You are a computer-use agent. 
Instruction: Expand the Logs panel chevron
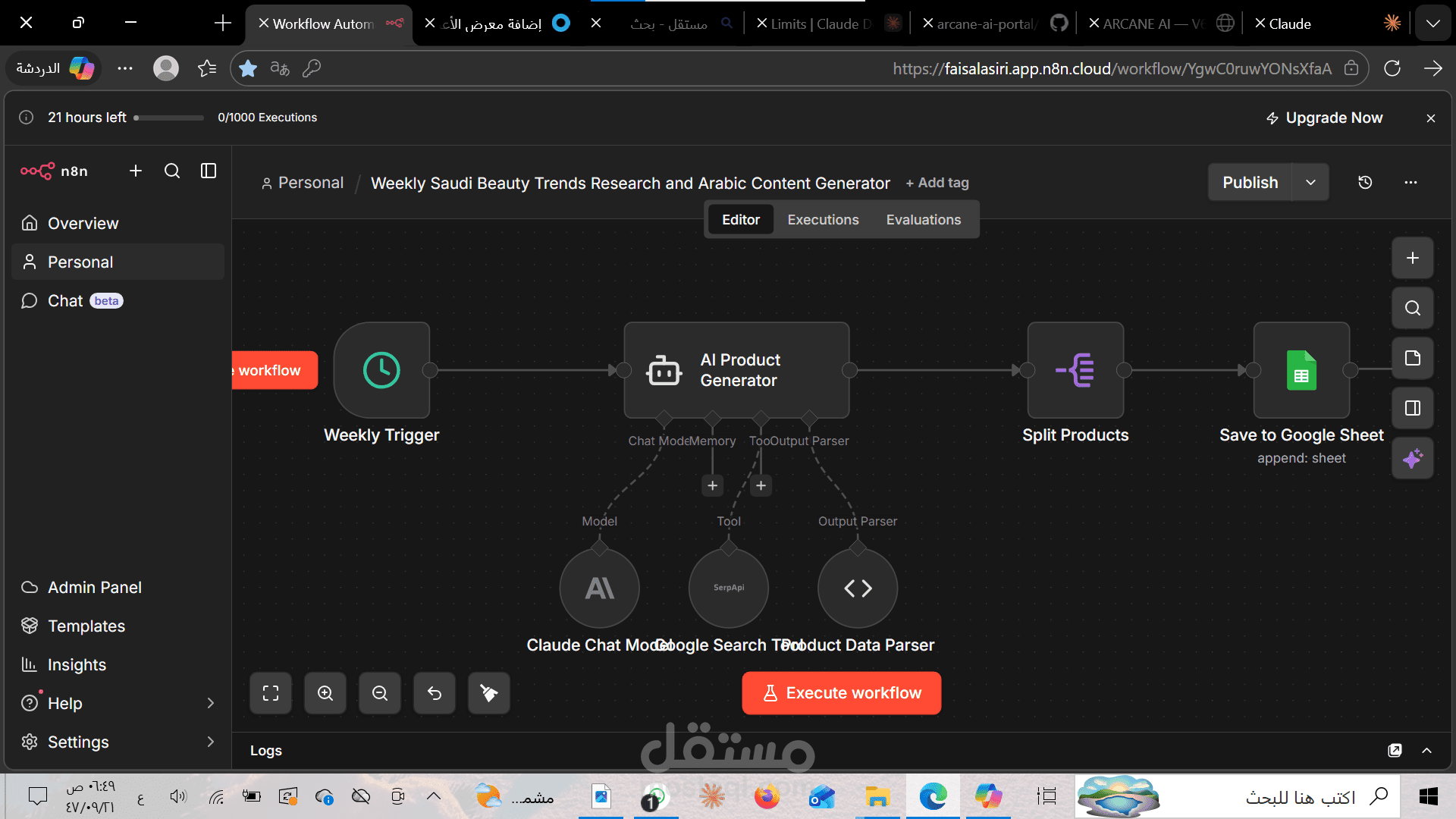1426,750
